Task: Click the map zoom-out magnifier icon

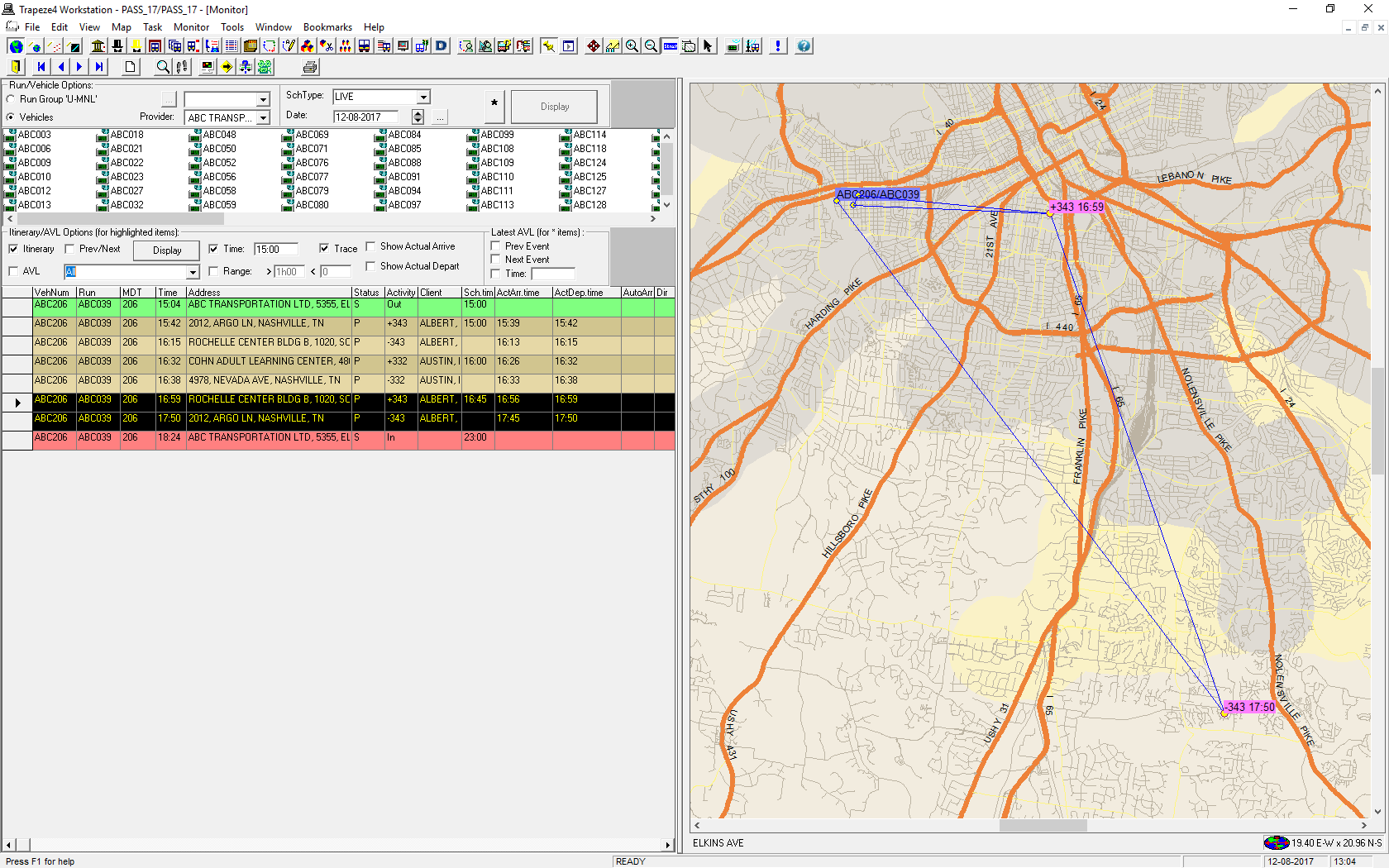Action: tap(651, 46)
